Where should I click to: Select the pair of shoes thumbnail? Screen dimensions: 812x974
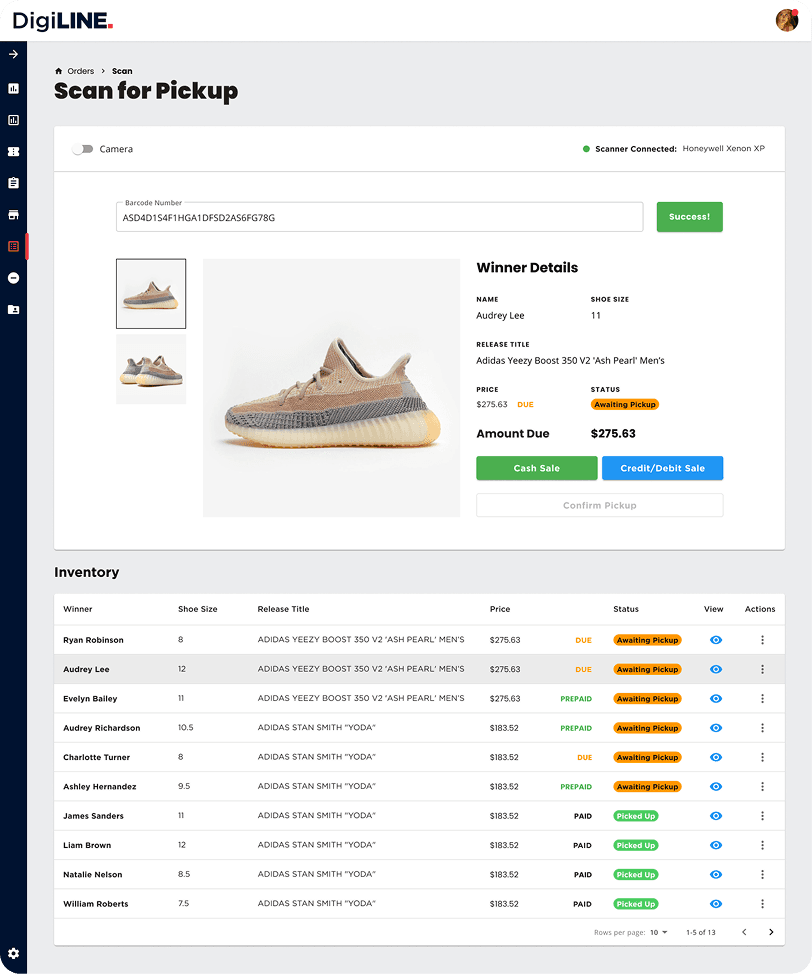(x=151, y=370)
